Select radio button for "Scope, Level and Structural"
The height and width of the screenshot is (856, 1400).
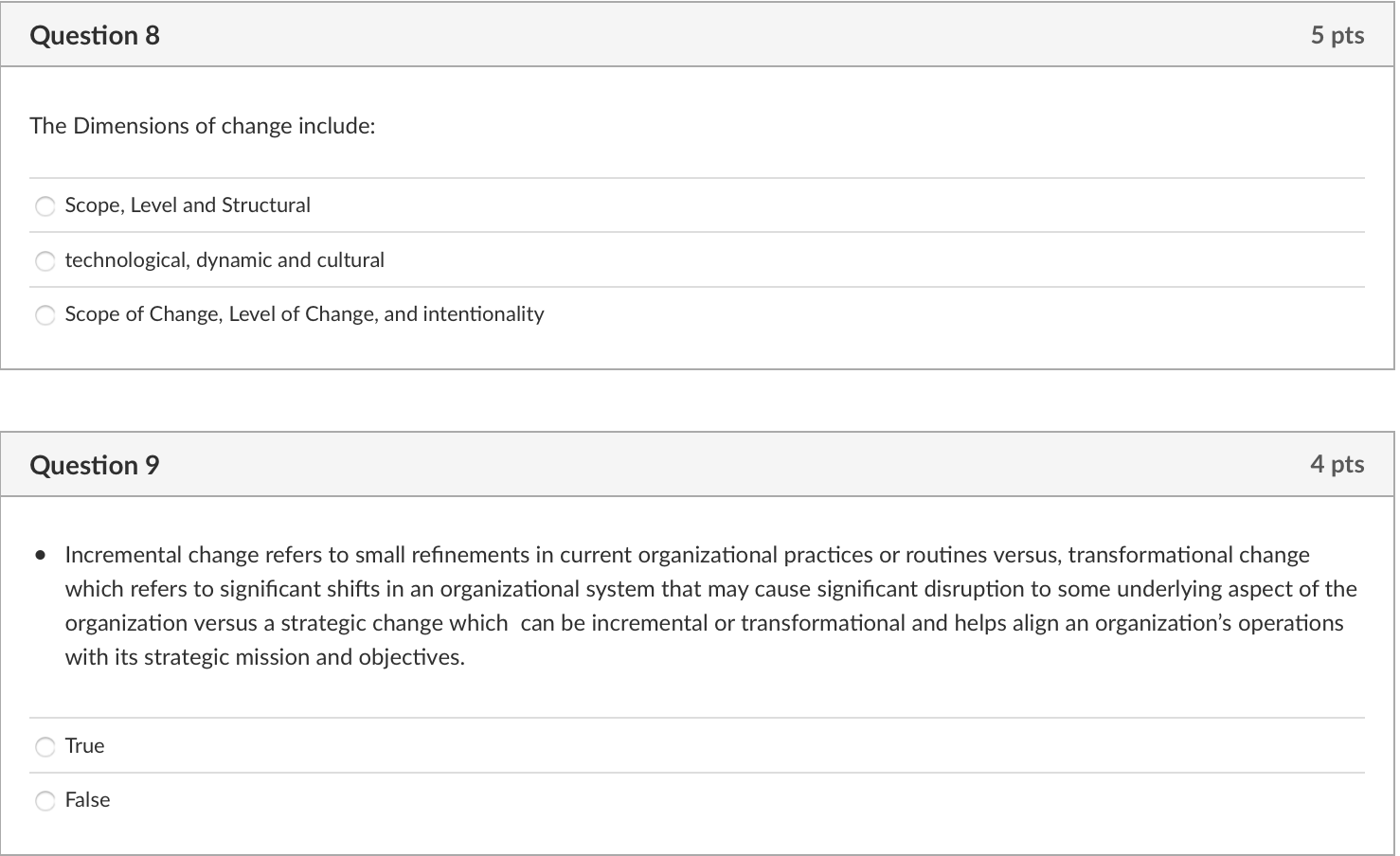point(45,205)
